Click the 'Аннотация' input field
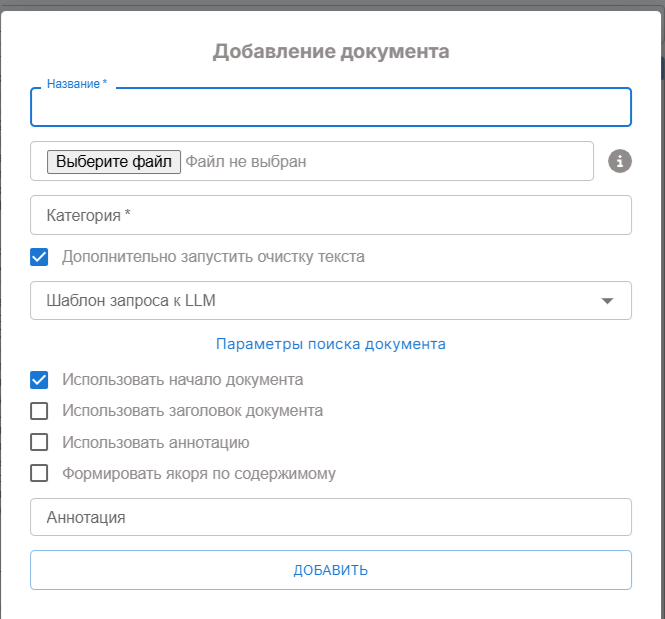 331,518
